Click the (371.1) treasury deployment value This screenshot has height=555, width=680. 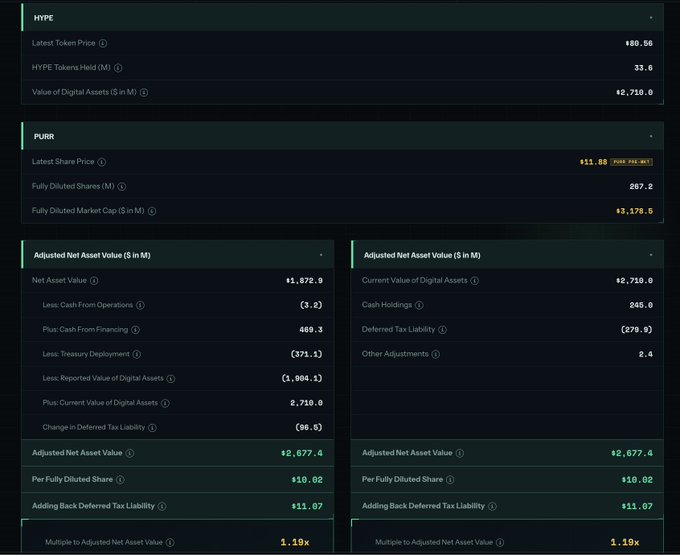(x=306, y=354)
